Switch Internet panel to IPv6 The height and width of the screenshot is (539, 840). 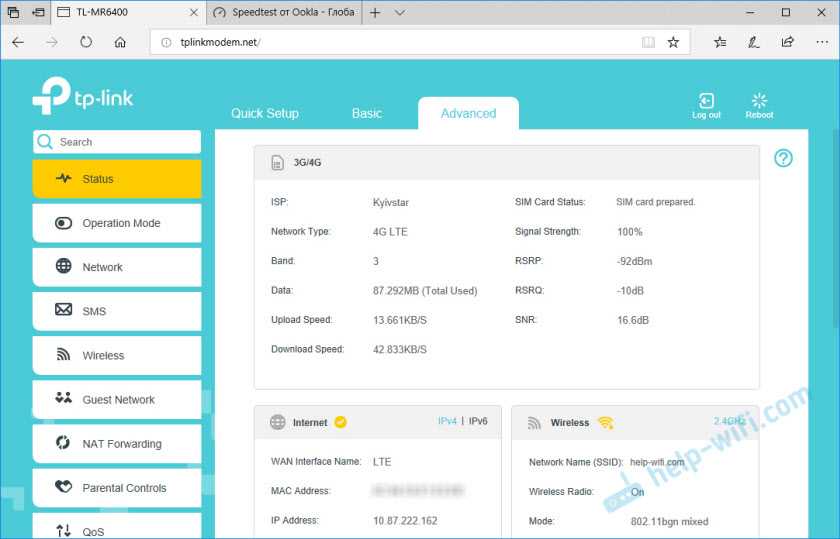478,421
